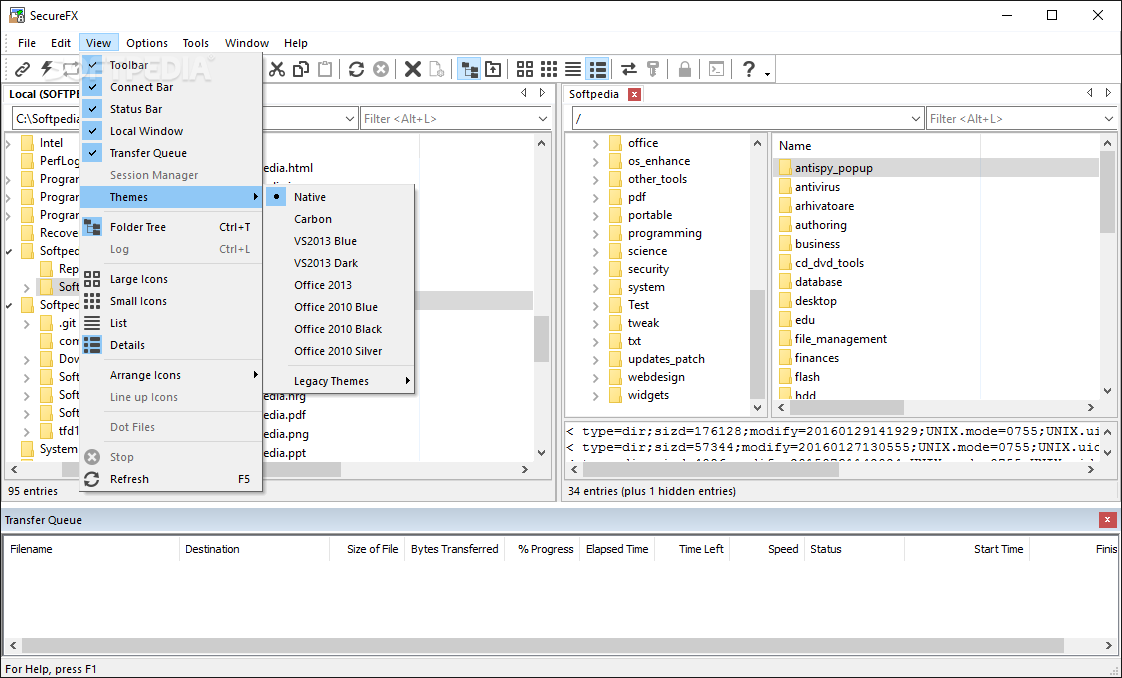Close the Transfer Queue panel

(x=1108, y=519)
